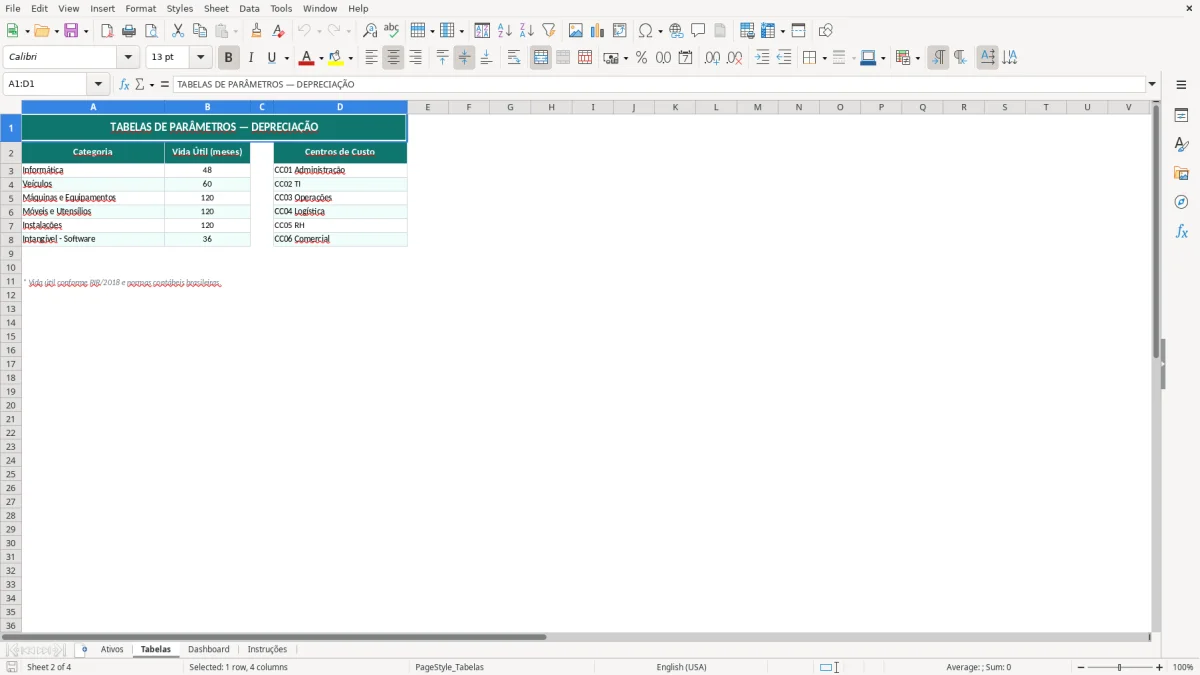Select the Ativos sheet tab

(x=112, y=649)
